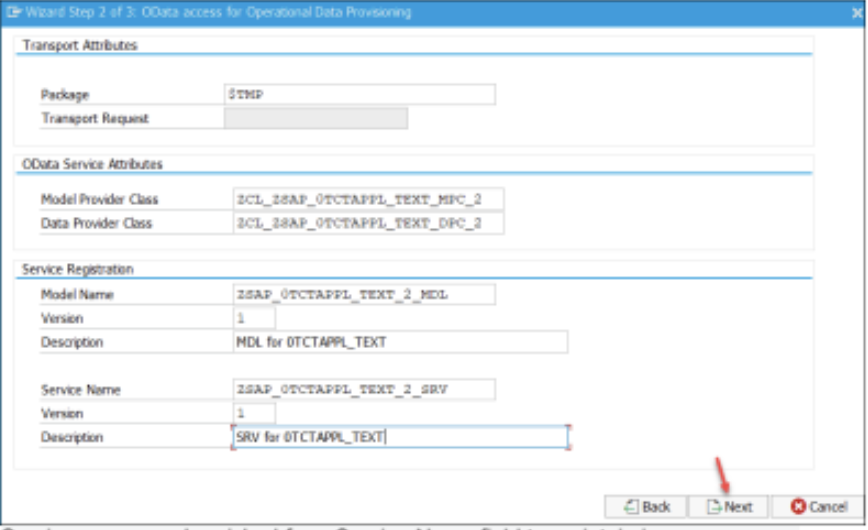Click the service Version field below Service Name
The height and width of the screenshot is (530, 868).
point(254,413)
